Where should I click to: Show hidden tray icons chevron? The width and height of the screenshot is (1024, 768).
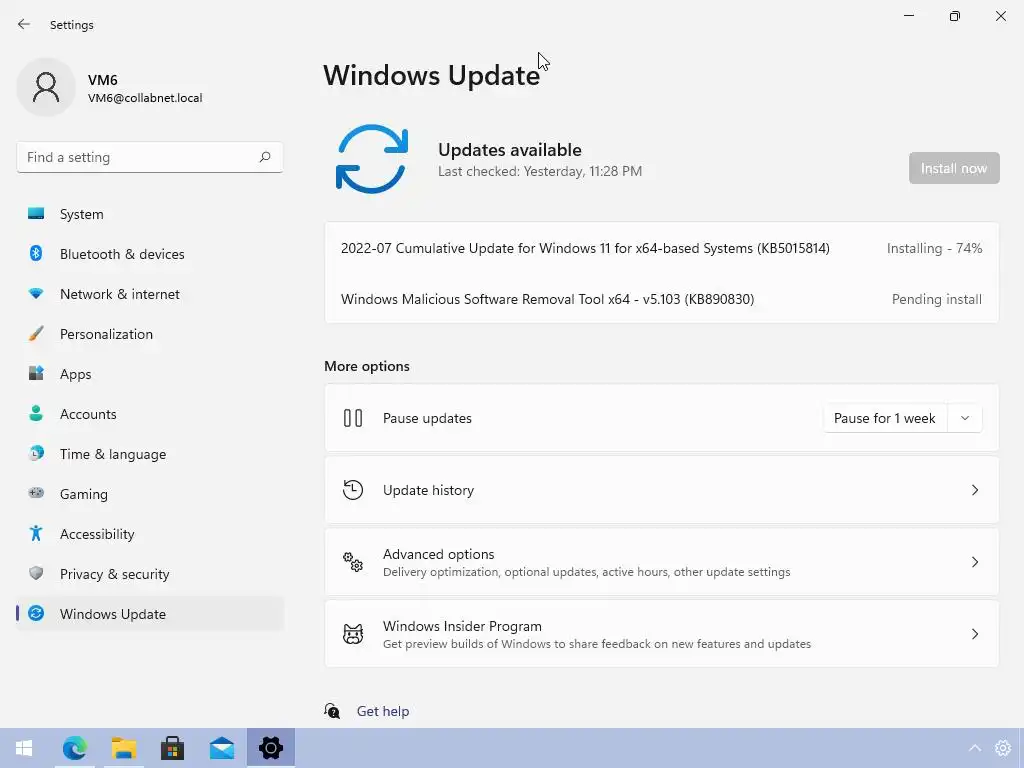pos(974,748)
